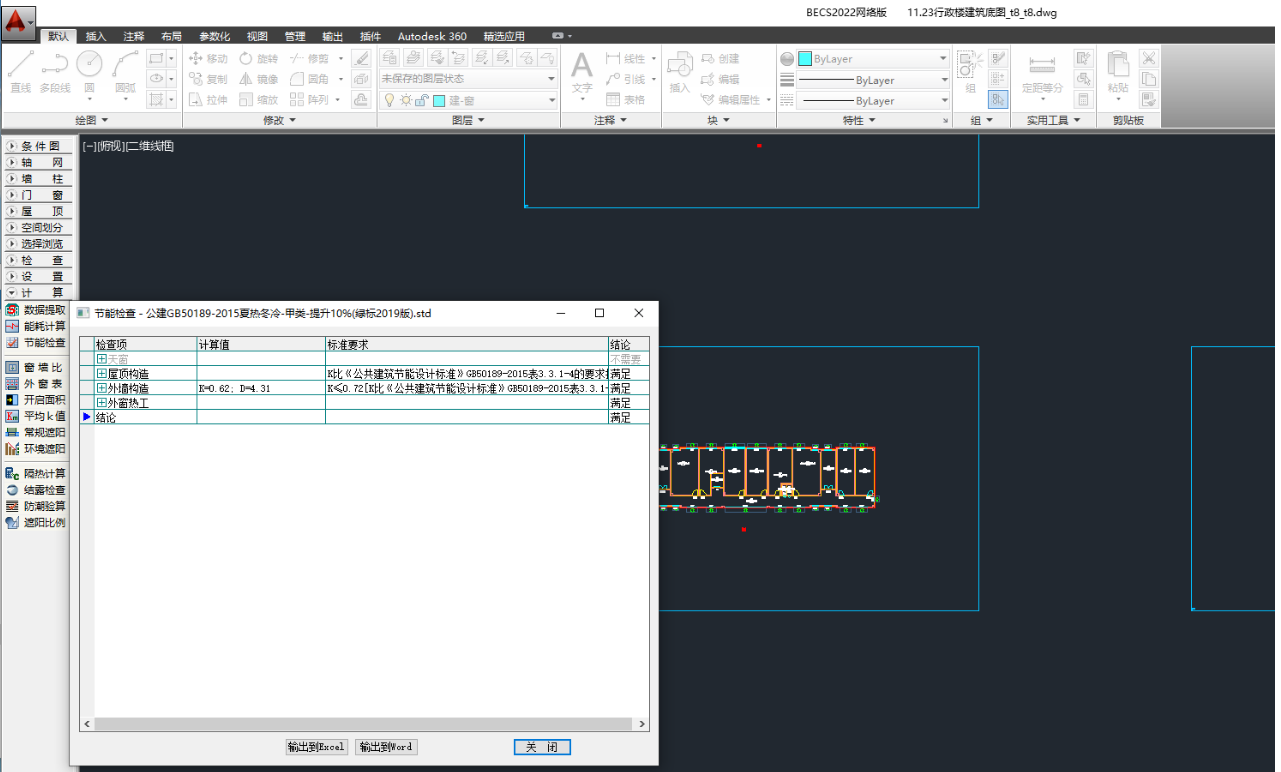Switch to the 插入 ribbon tab
This screenshot has width=1281, height=772.
coord(96,36)
